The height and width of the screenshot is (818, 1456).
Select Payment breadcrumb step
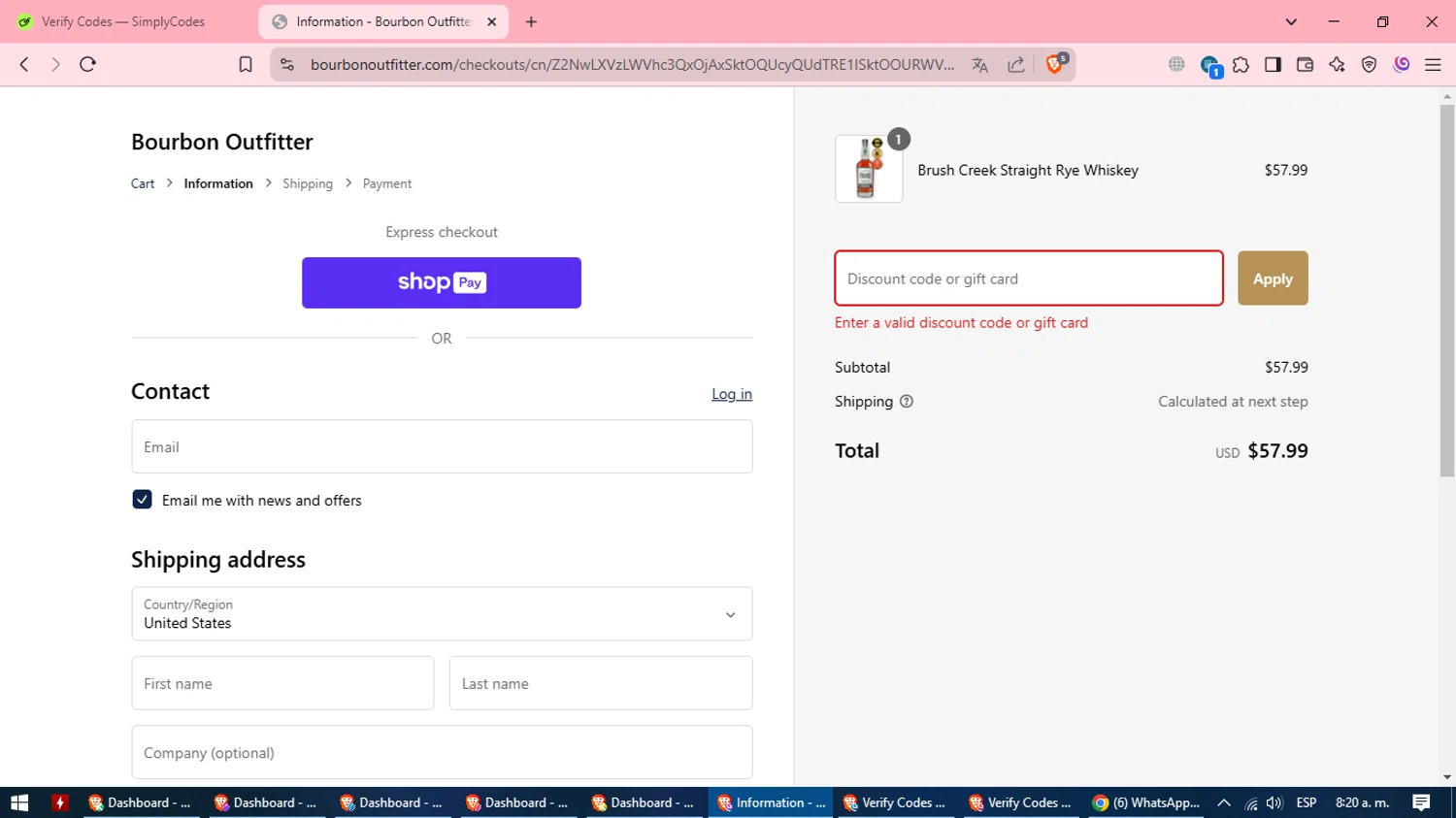[387, 183]
